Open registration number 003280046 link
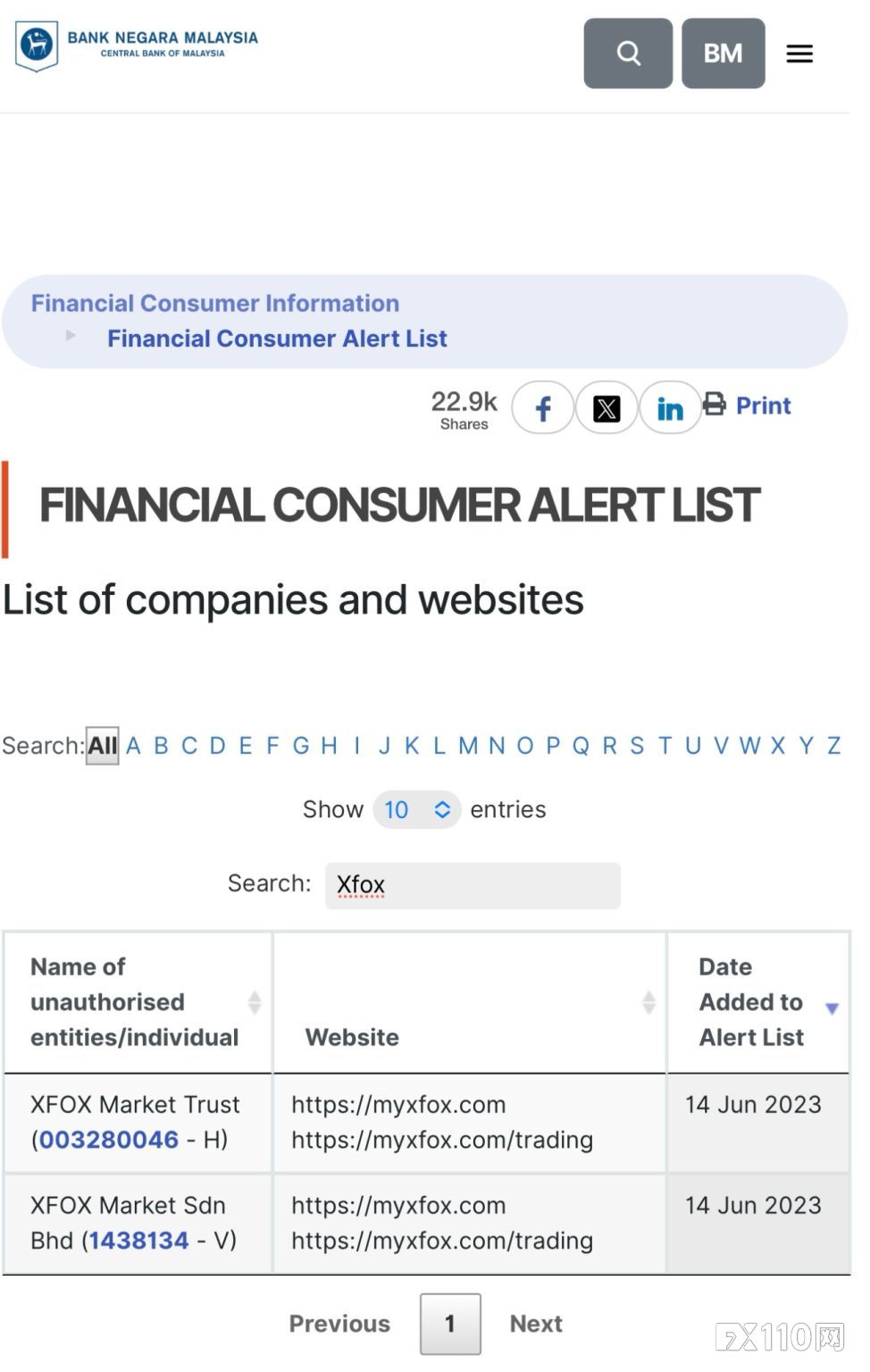Viewport: 870px width, 1372px height. tap(109, 1140)
